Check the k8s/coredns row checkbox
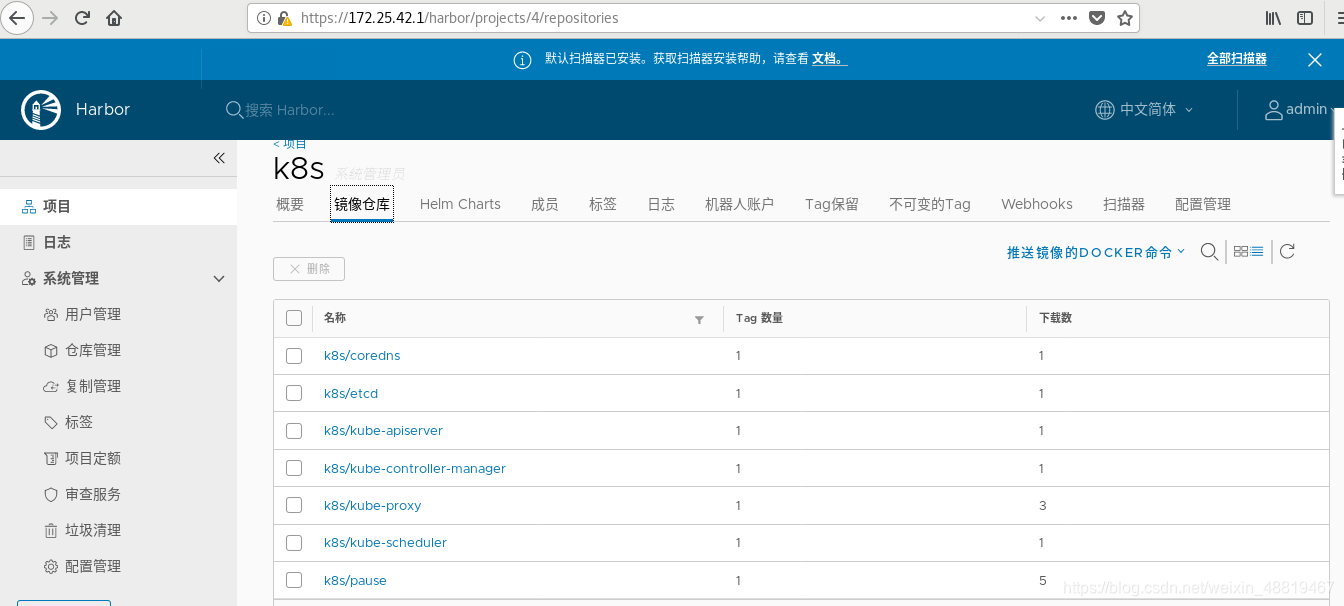 tap(294, 356)
